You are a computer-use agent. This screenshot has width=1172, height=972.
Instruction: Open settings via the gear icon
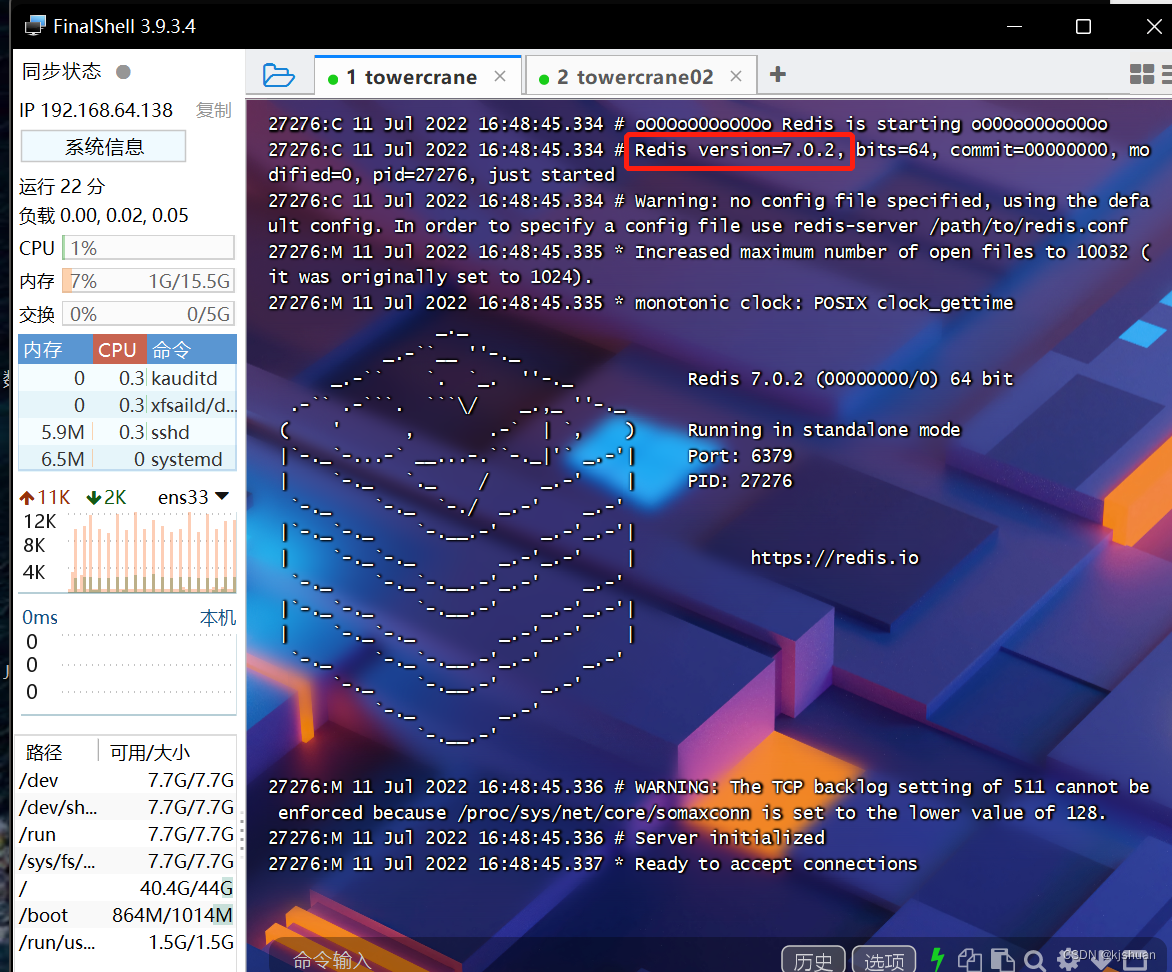1067,958
